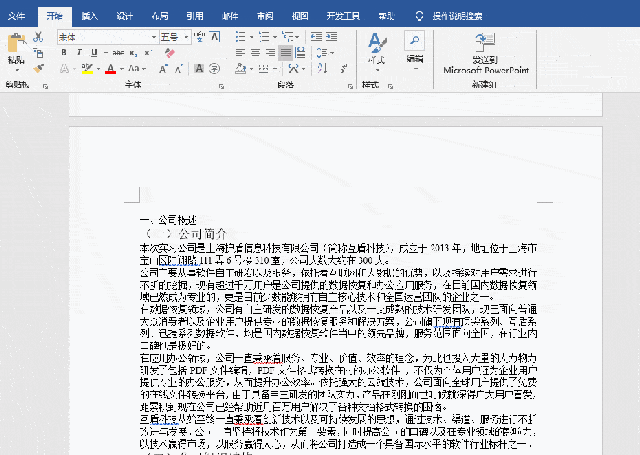Open highlight color dropdown arrow
640x455 pixels.
[98, 69]
